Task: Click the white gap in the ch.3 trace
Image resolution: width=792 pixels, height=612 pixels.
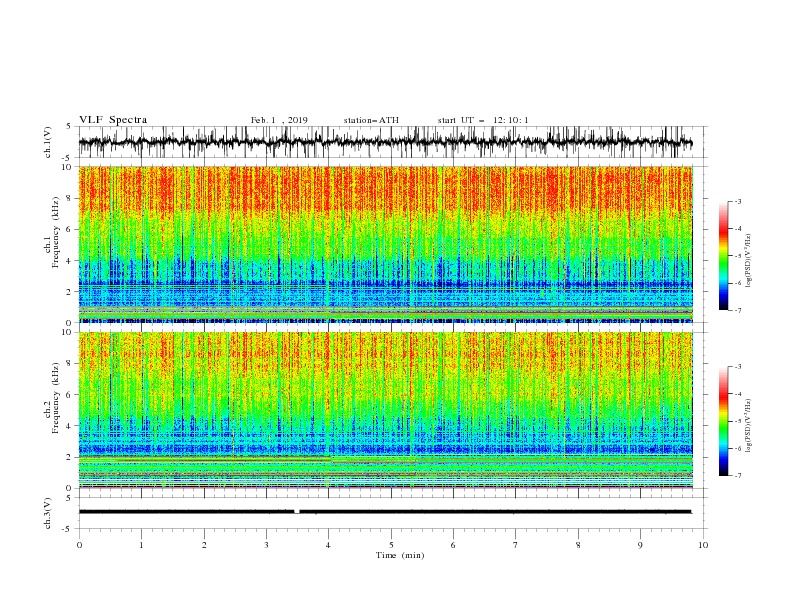Action: coord(296,512)
